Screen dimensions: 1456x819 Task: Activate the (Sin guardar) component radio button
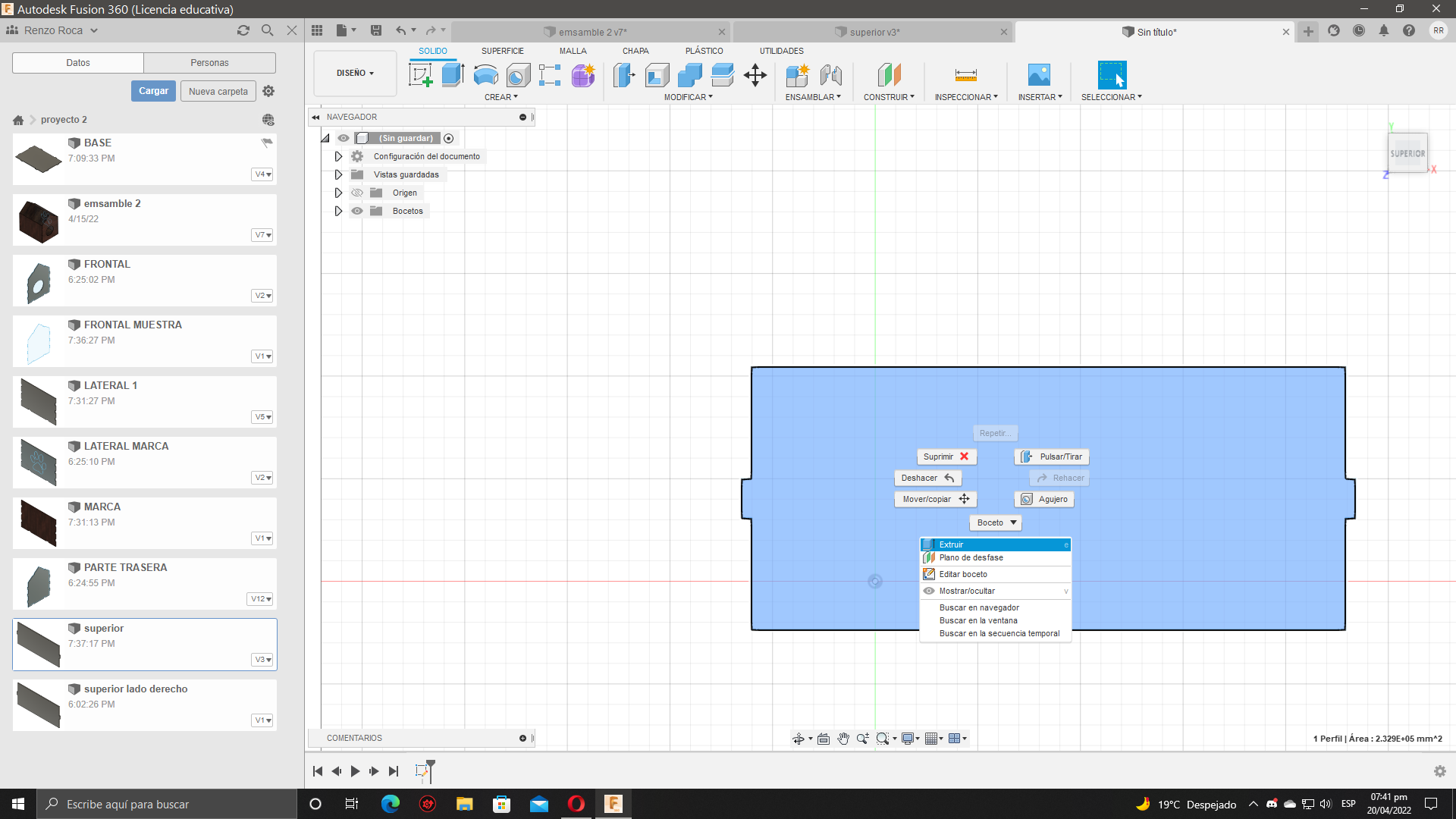pos(449,138)
